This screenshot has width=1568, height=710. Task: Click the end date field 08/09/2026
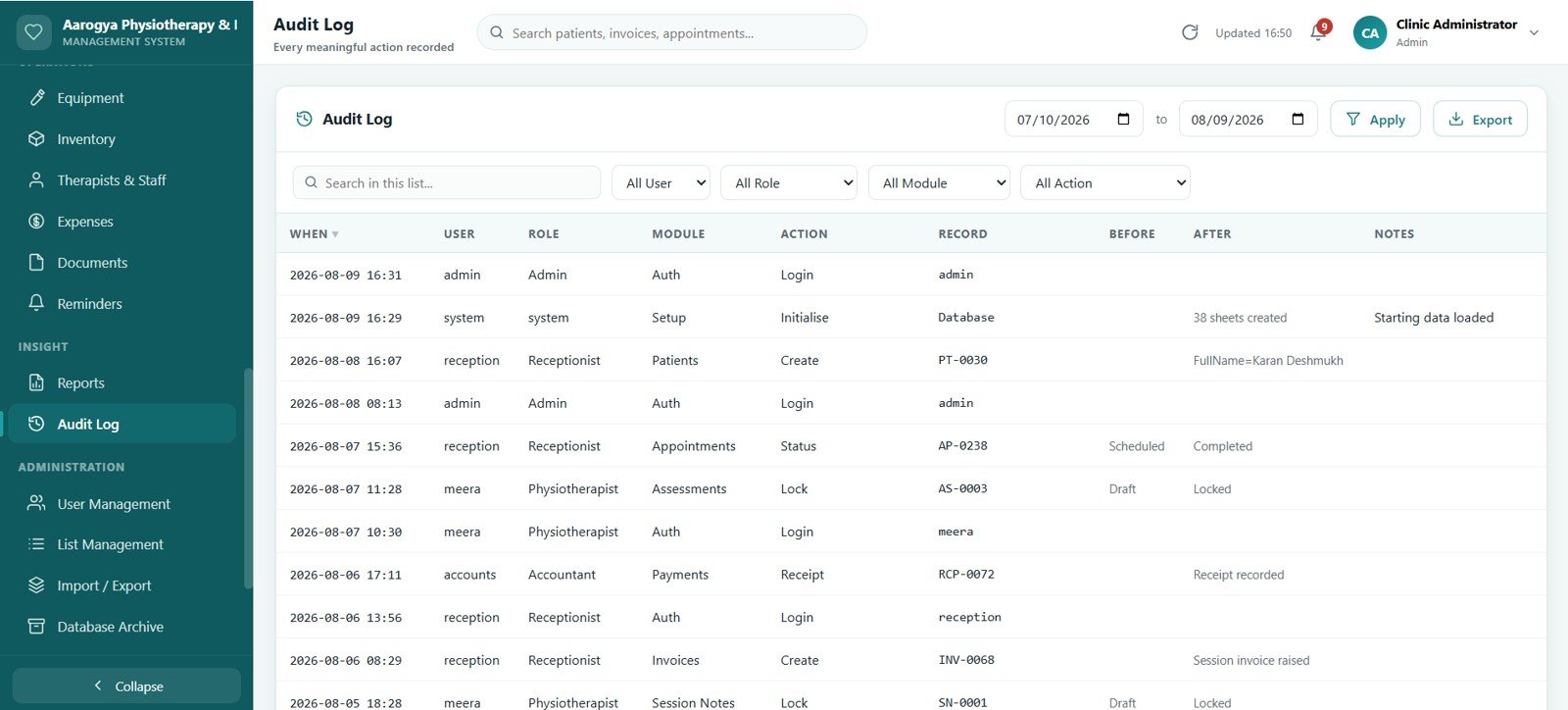1249,120
